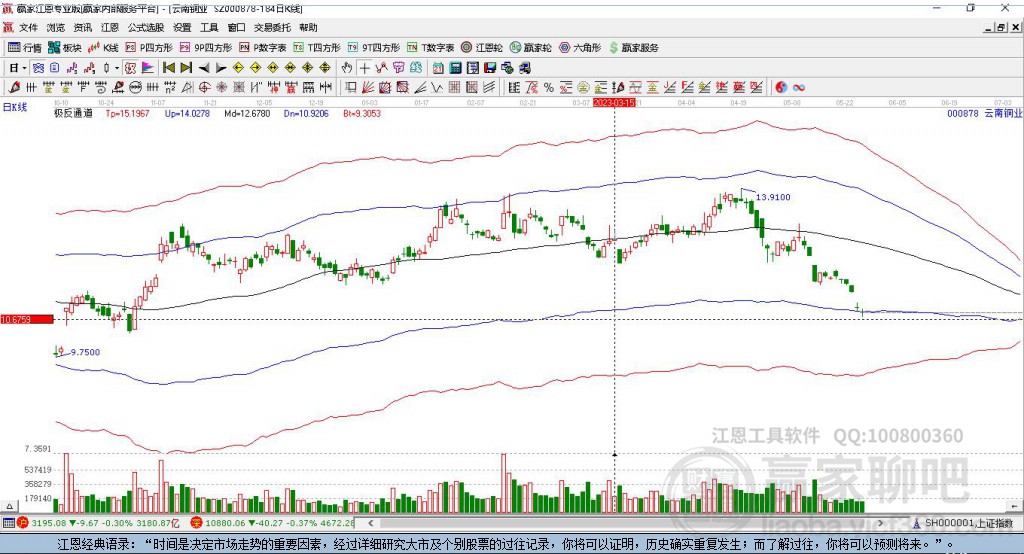Screen dimensions: 1024x554
Task: Click the horizontal scrollbar track
Action: tap(625, 523)
